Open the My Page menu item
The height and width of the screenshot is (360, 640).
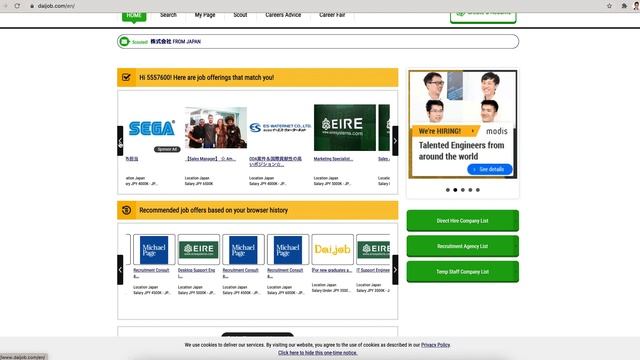tap(205, 15)
